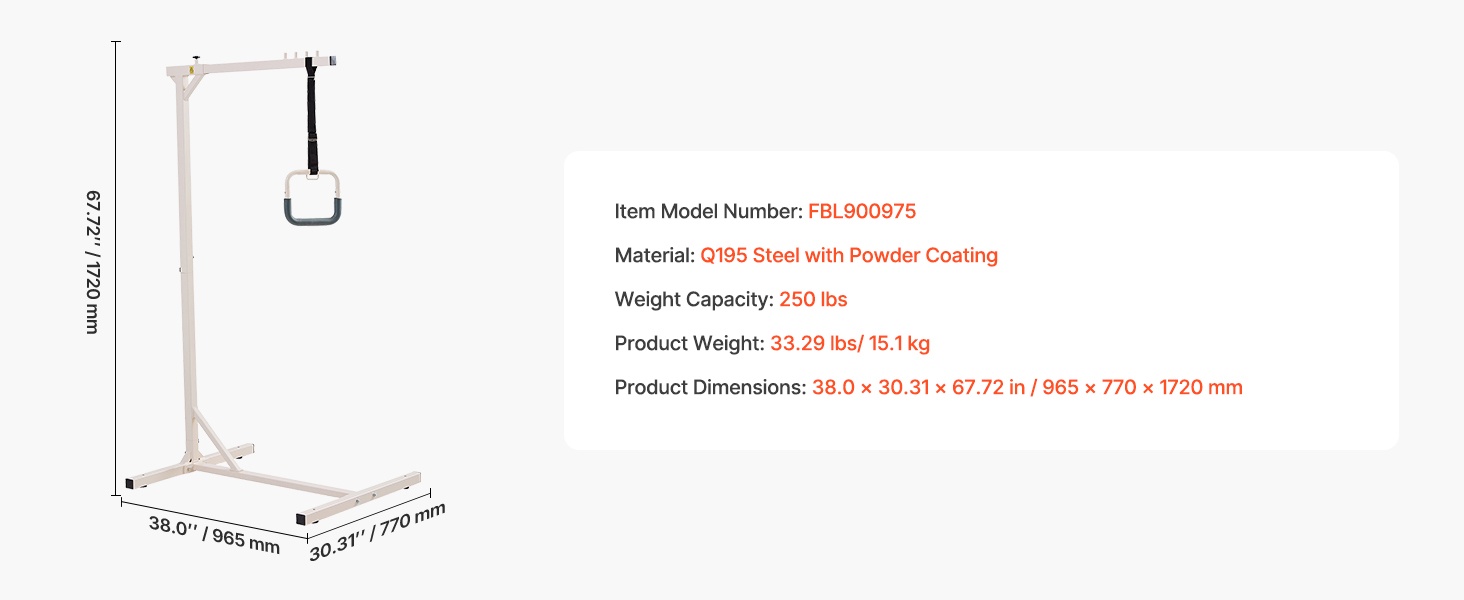Click the Product Weight label

tap(689, 343)
